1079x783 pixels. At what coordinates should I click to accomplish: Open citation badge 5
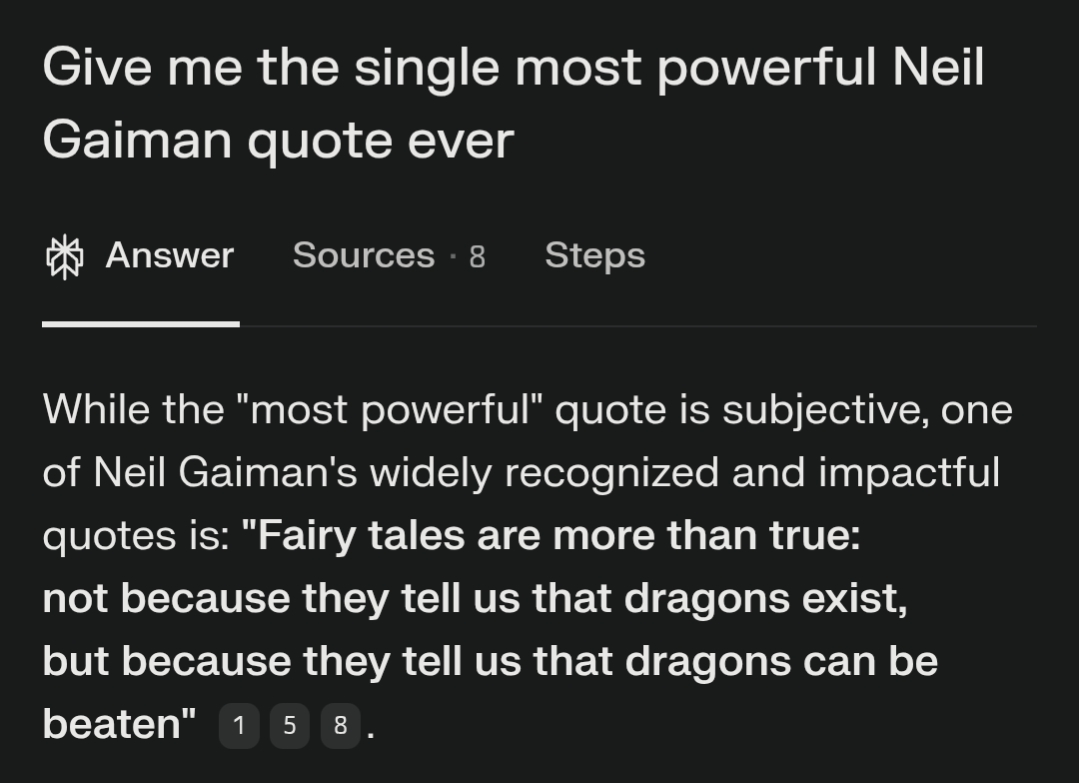[x=290, y=725]
